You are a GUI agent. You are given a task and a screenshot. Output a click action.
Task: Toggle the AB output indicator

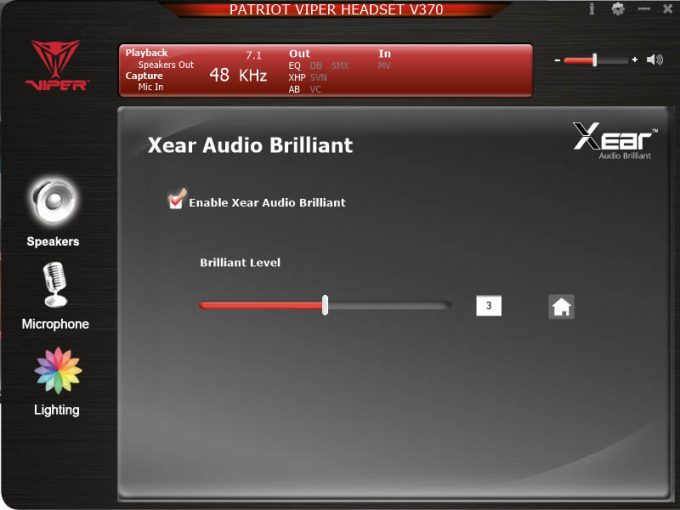pos(294,89)
